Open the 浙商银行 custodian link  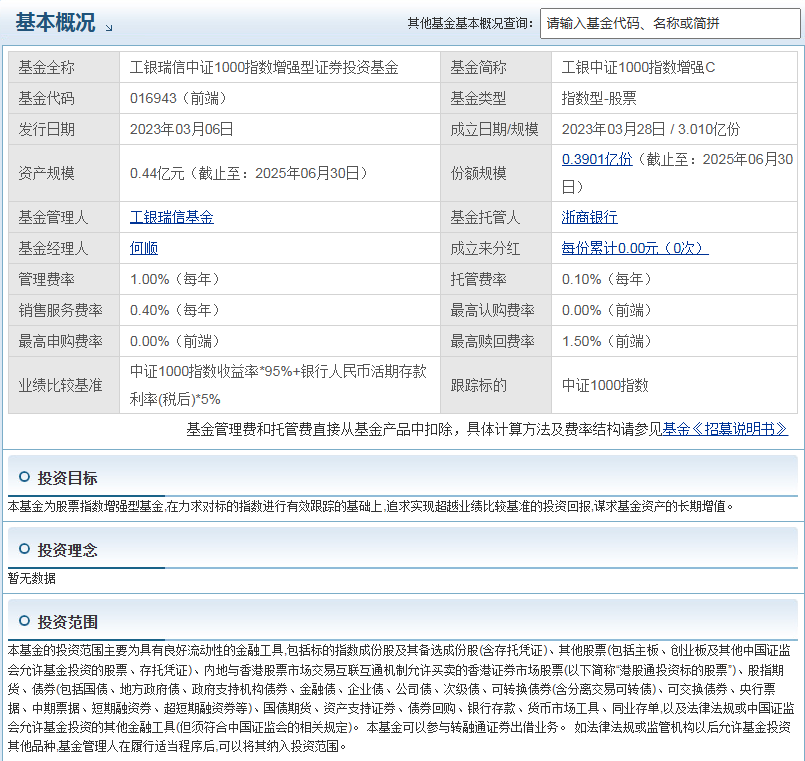589,217
